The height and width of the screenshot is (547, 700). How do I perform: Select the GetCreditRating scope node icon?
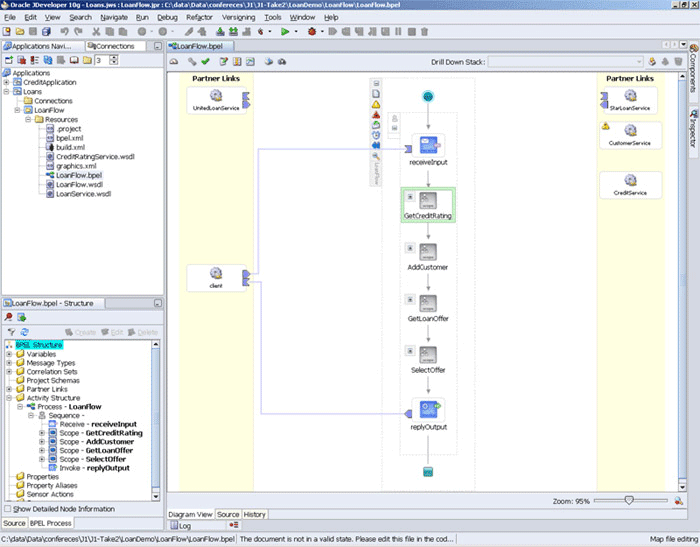[x=428, y=201]
